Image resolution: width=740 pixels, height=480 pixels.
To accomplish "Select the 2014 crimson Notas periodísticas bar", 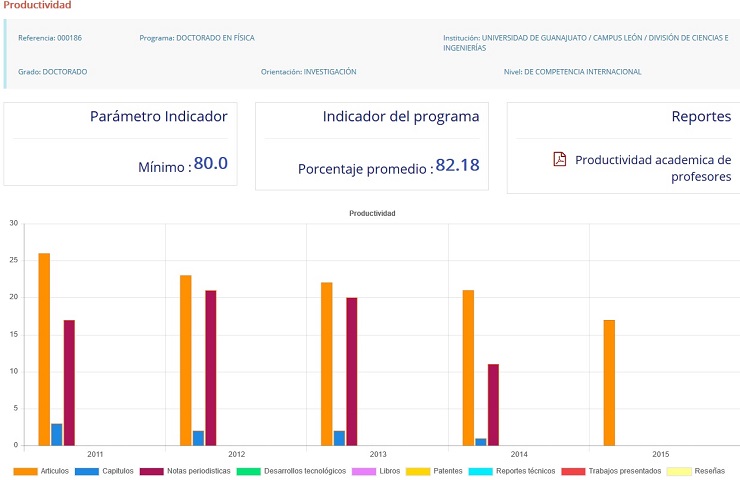I will (493, 404).
